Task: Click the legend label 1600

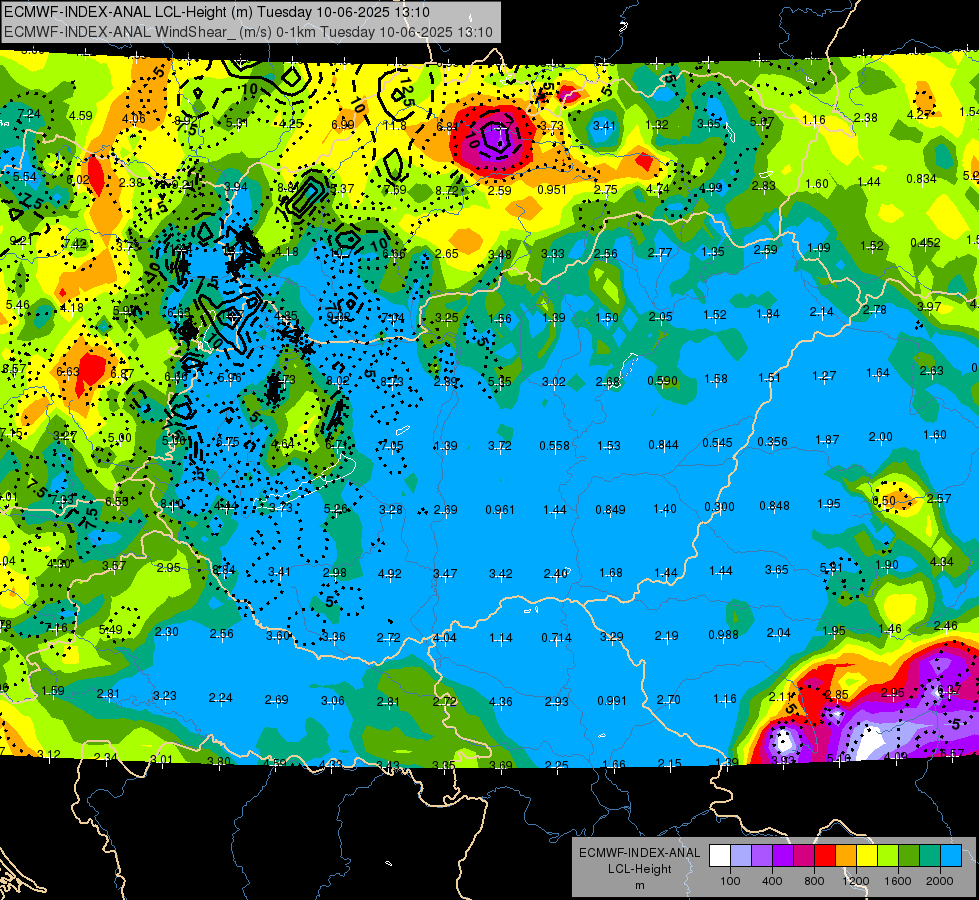Action: (x=897, y=881)
